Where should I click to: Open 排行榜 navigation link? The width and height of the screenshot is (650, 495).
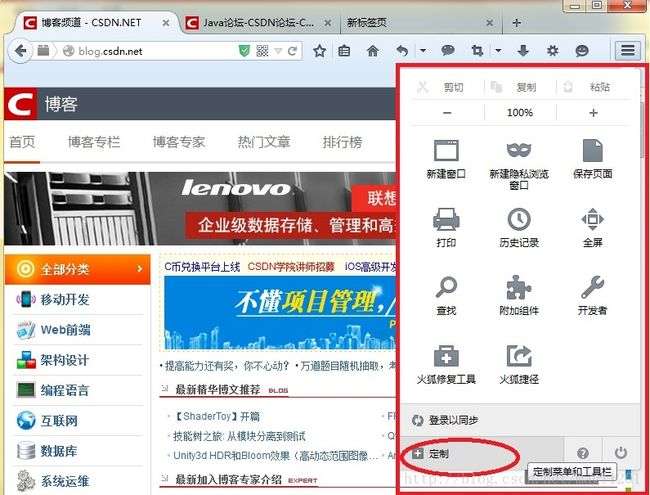point(342,142)
